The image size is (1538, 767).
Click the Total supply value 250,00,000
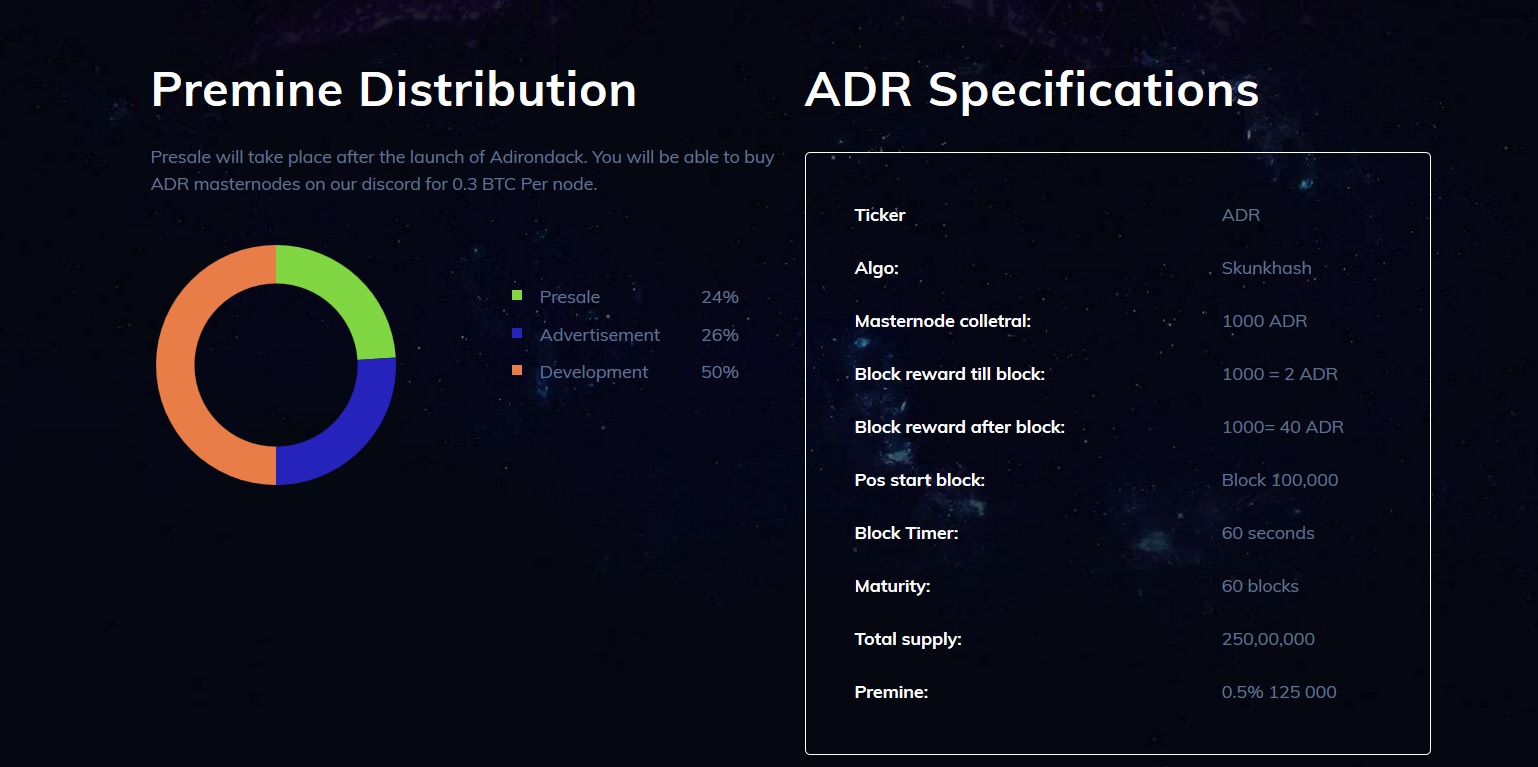tap(1268, 639)
